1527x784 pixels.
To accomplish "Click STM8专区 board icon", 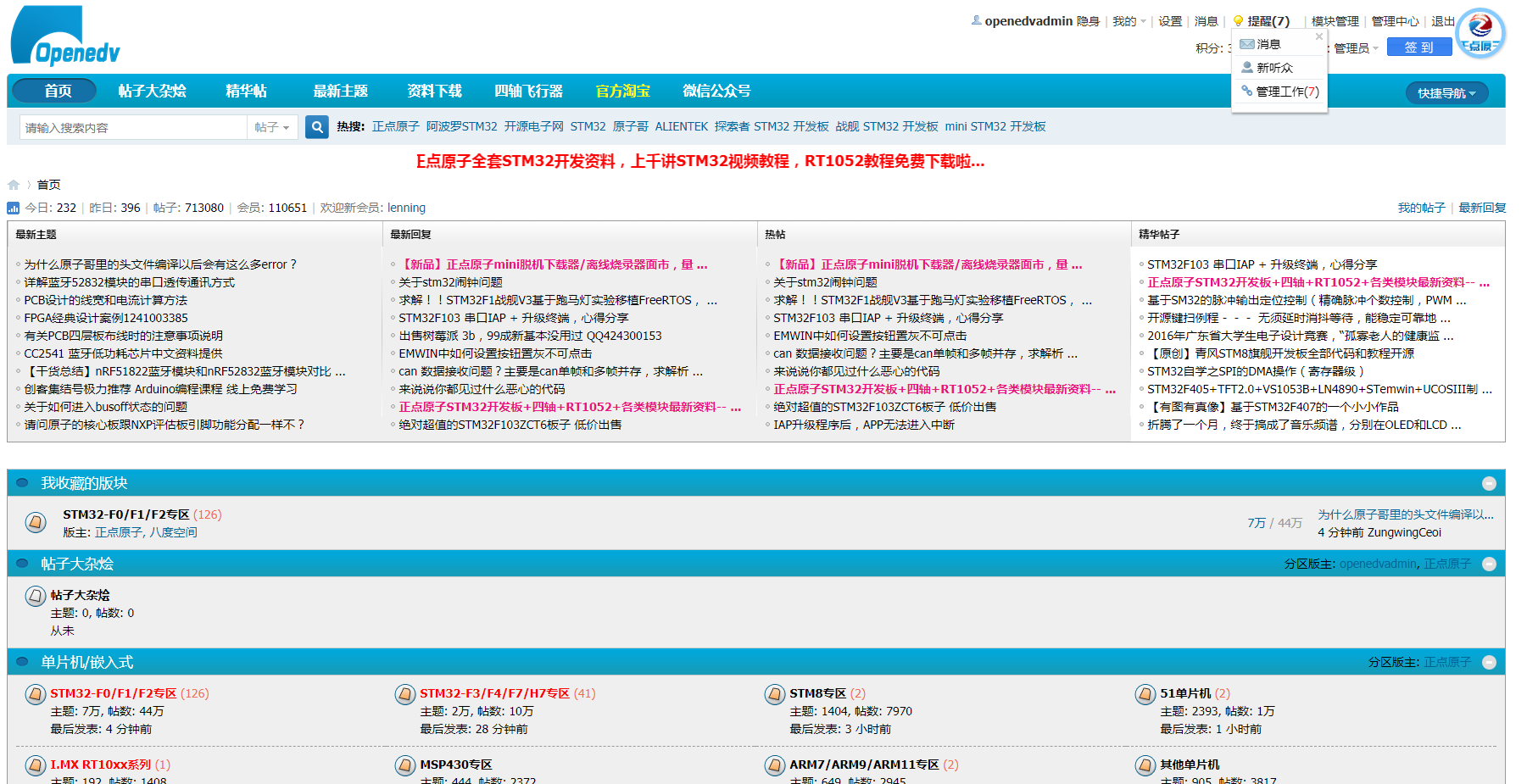I will click(775, 695).
